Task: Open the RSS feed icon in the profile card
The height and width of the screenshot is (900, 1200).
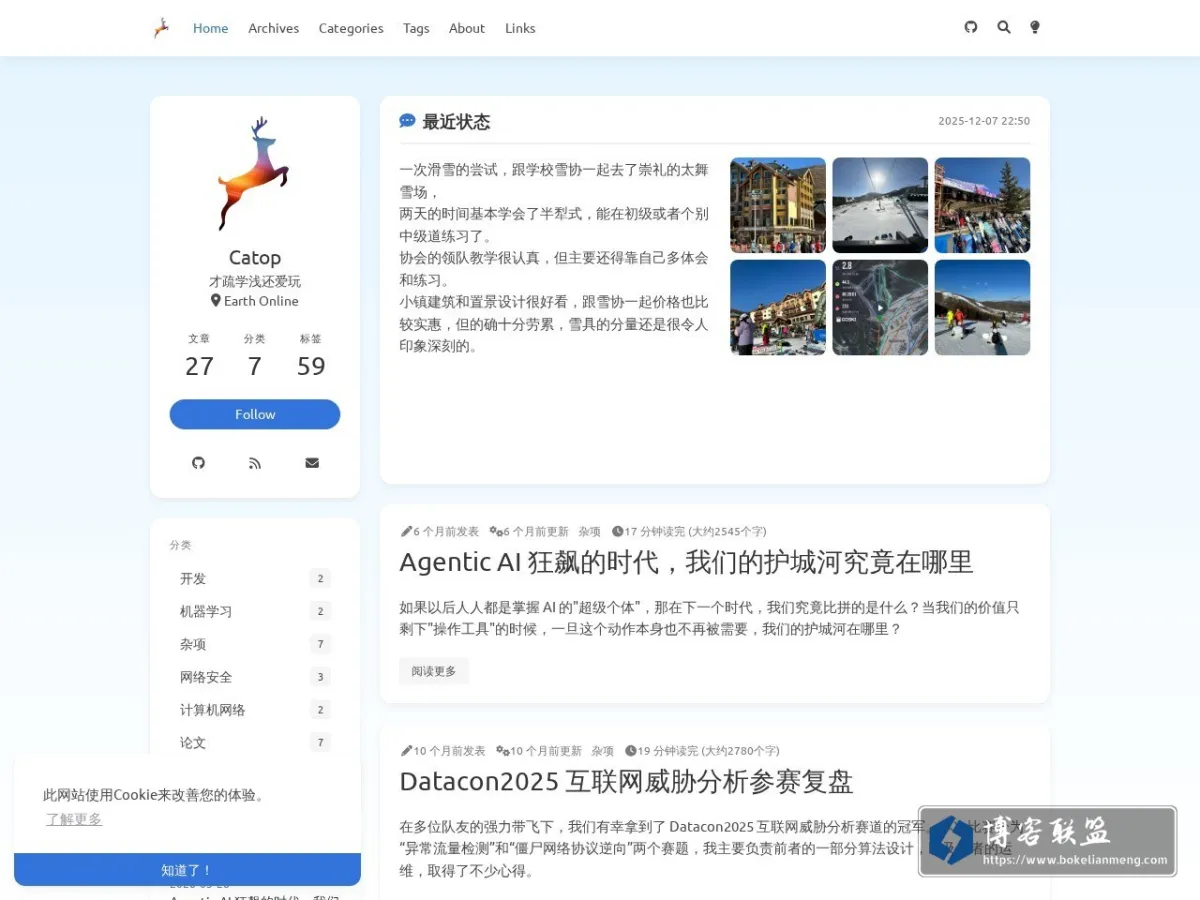Action: (255, 463)
